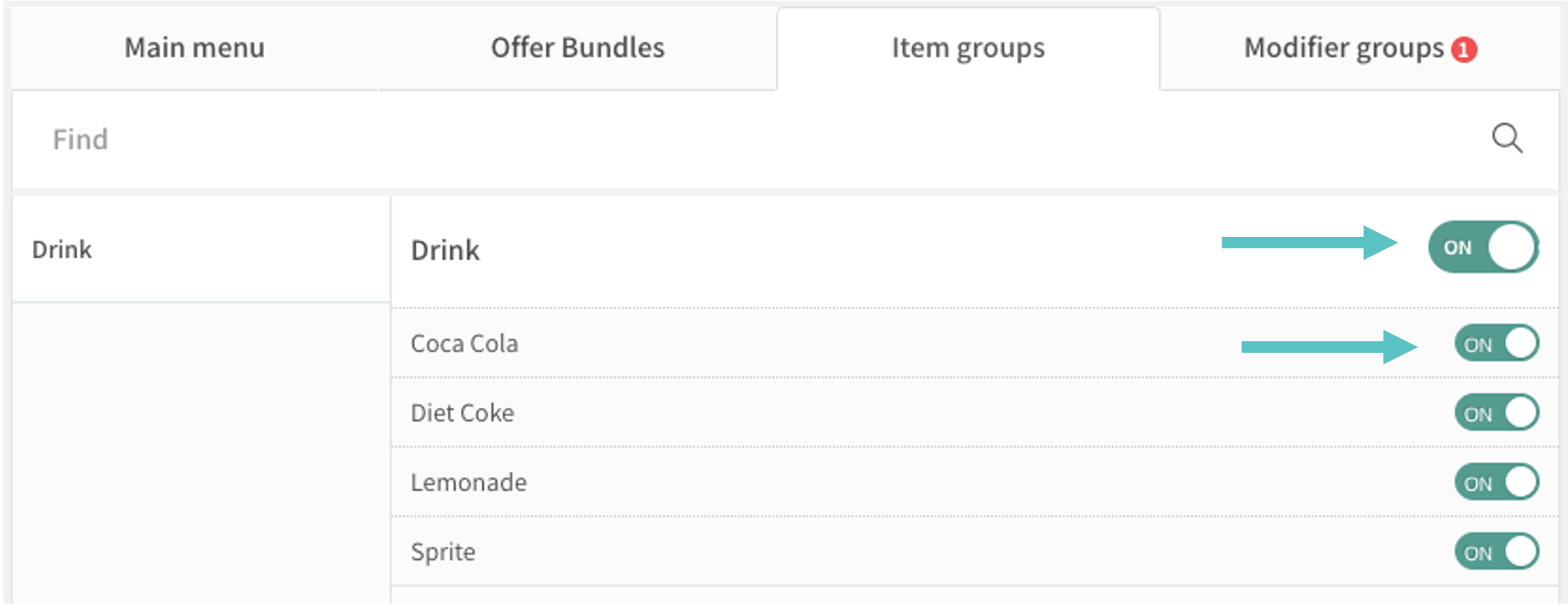Switch off the Diet Coke toggle
Screen dimensions: 1568x606
click(x=1496, y=413)
